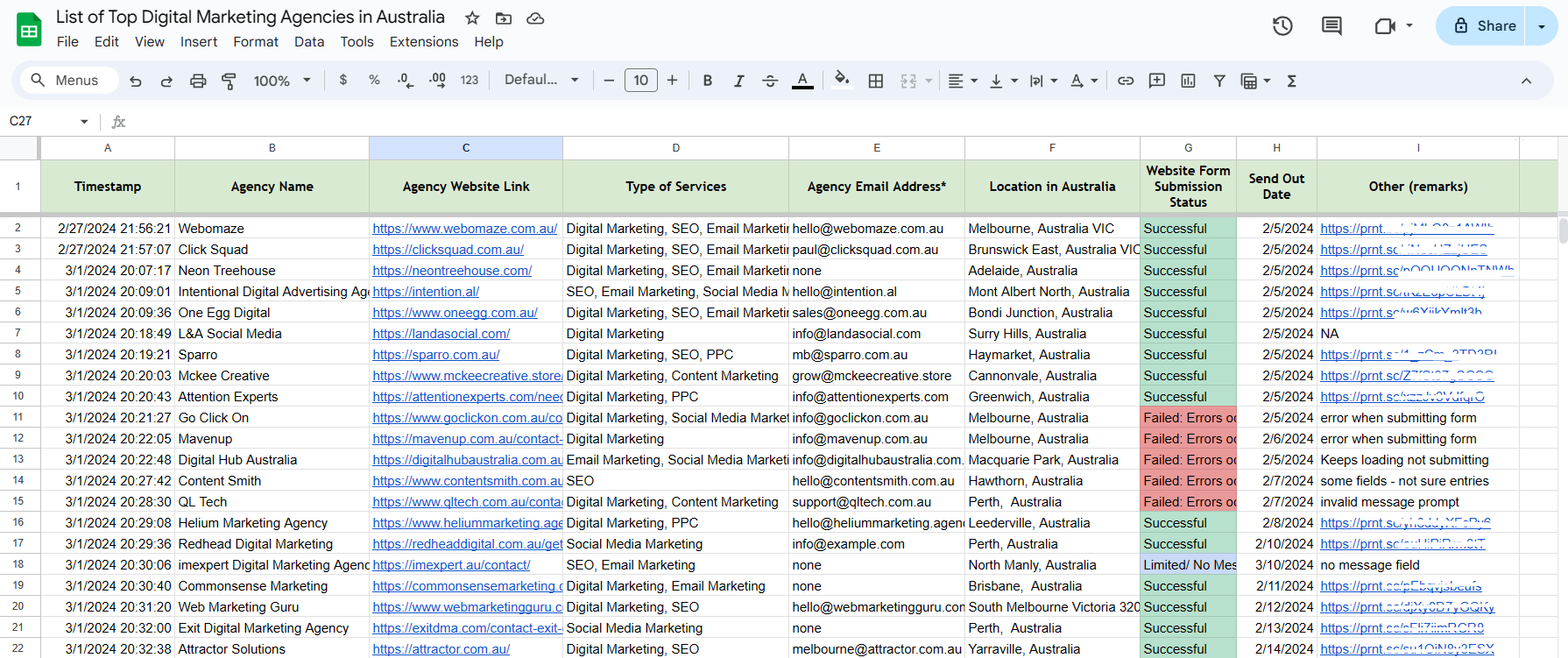Open more number formats 123

[470, 80]
